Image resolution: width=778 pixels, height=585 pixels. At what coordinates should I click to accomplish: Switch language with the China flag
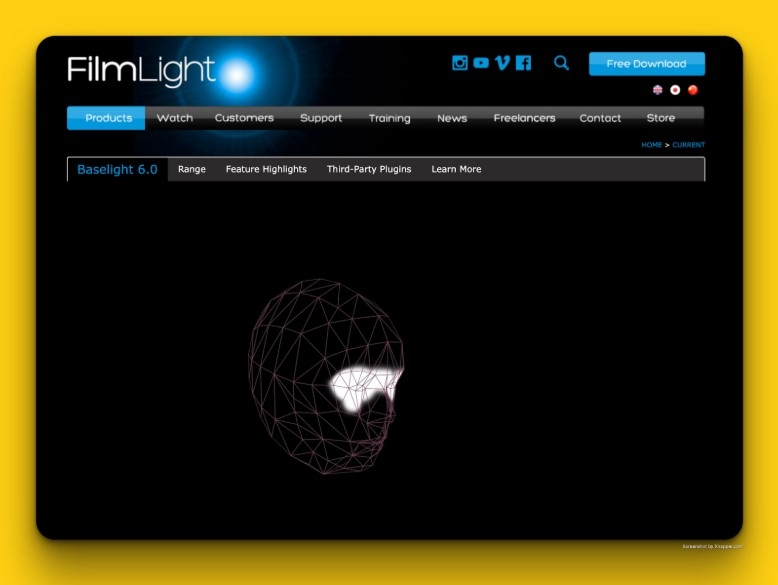[693, 90]
